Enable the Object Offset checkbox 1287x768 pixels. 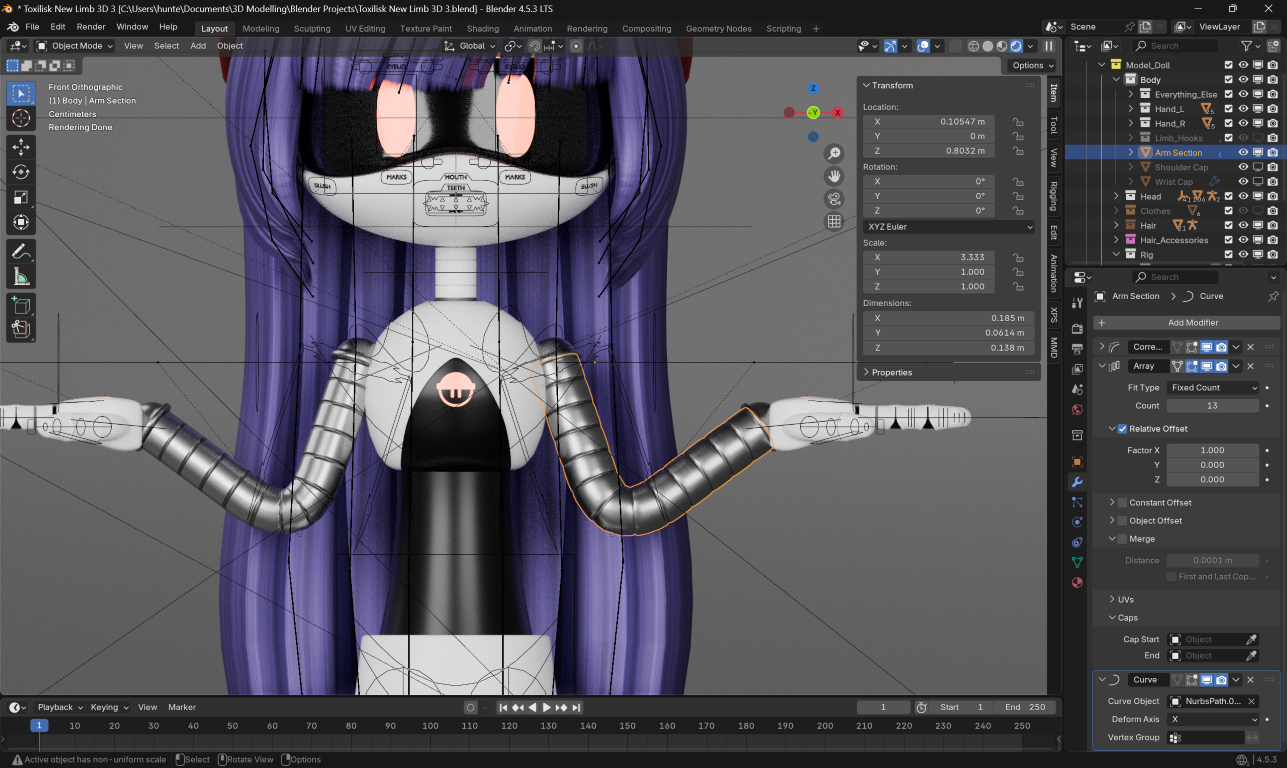tap(1122, 521)
